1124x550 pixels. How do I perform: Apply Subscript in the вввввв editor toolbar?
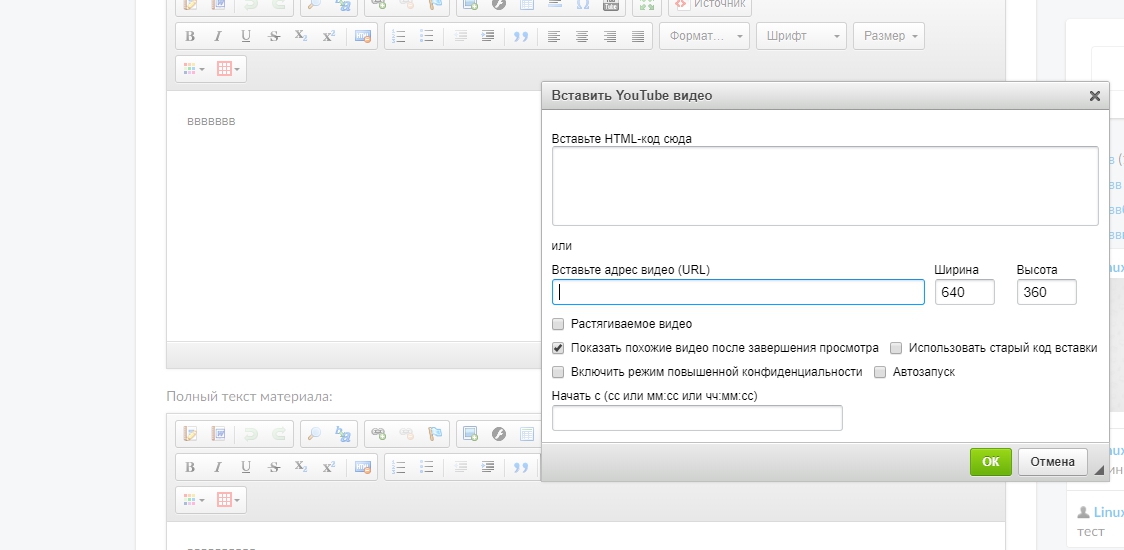point(301,37)
